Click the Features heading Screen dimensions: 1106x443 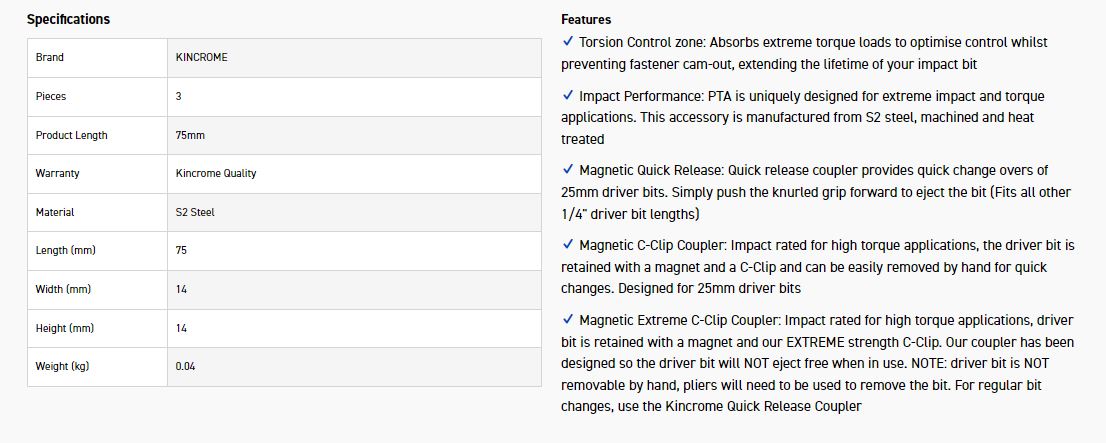586,19
